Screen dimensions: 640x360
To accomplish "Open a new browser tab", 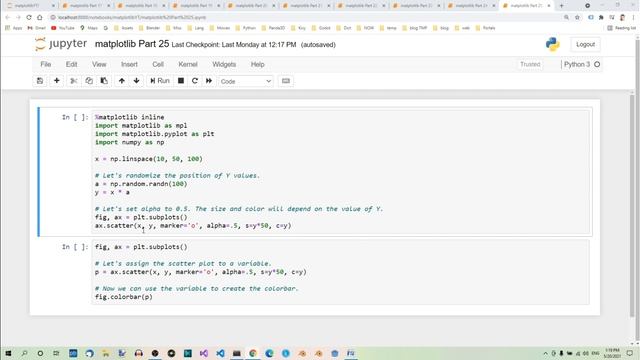I will 562,6.
